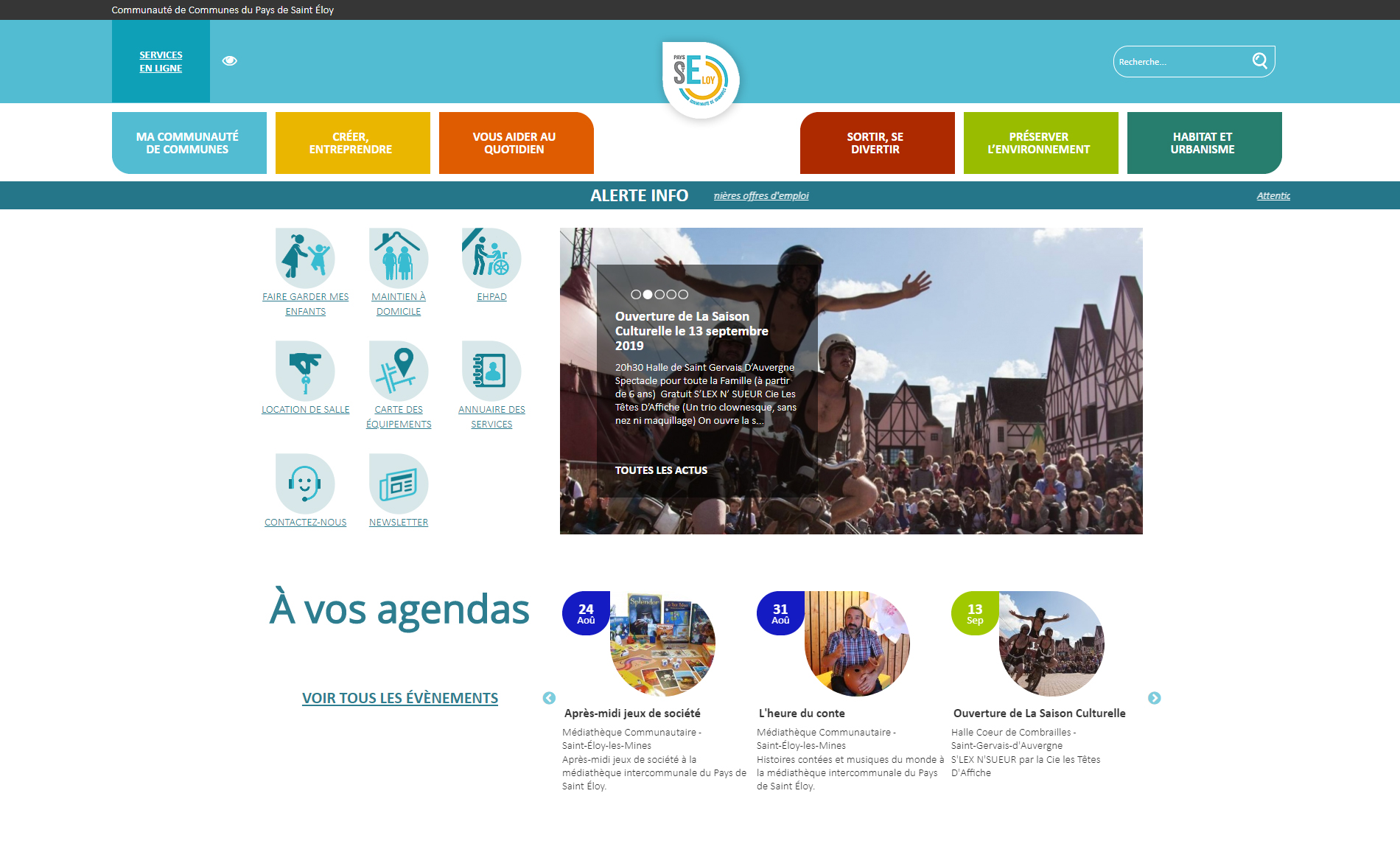Open the Maintien à domicile house icon
The height and width of the screenshot is (841, 1400).
tap(399, 258)
